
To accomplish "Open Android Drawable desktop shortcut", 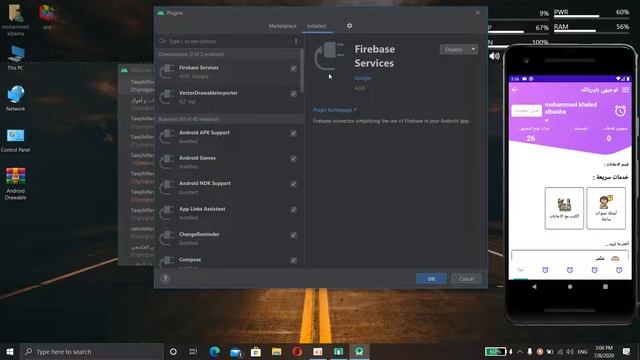I will pyautogui.click(x=16, y=184).
